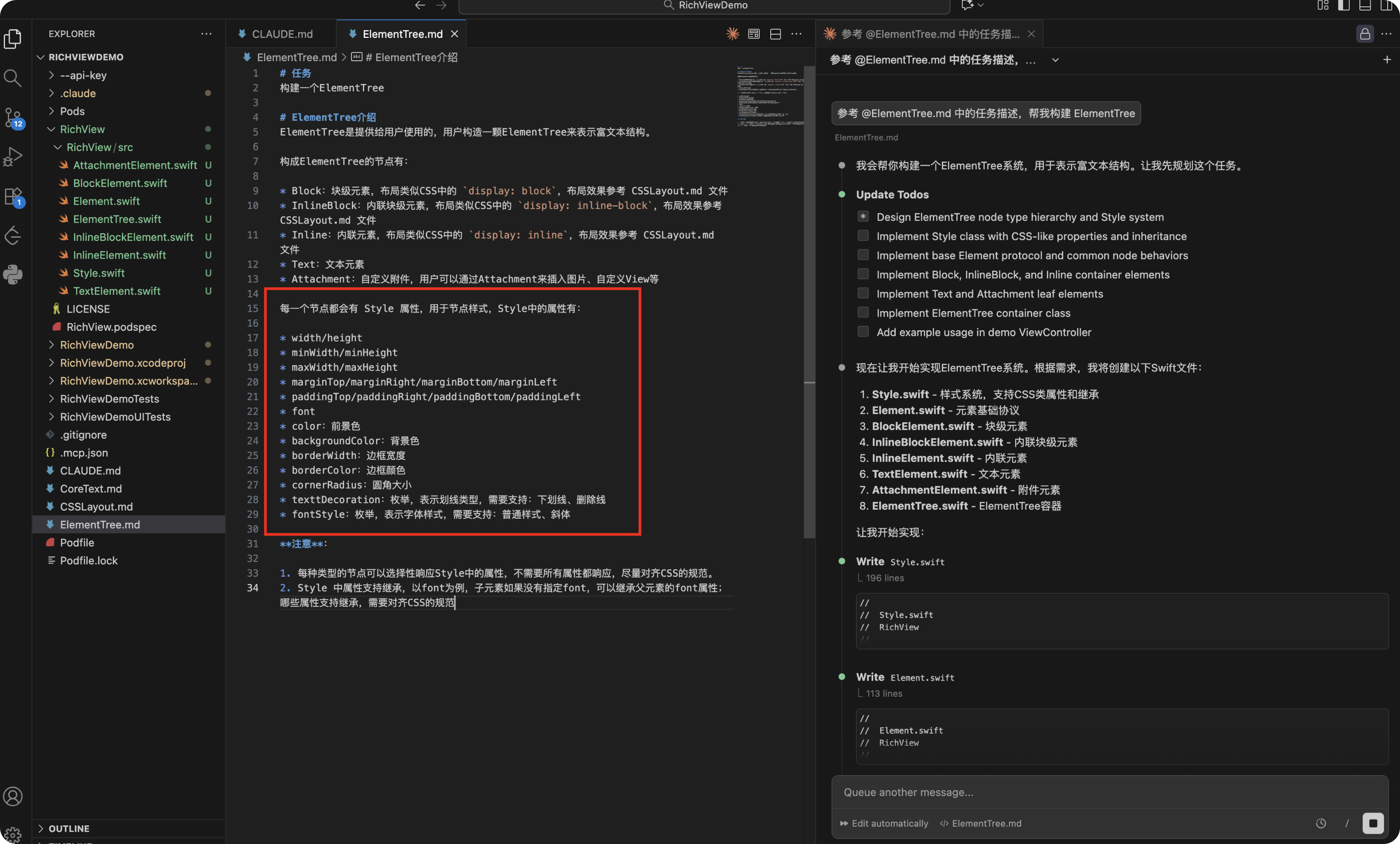Collapse the RichView/src folder

[99, 147]
